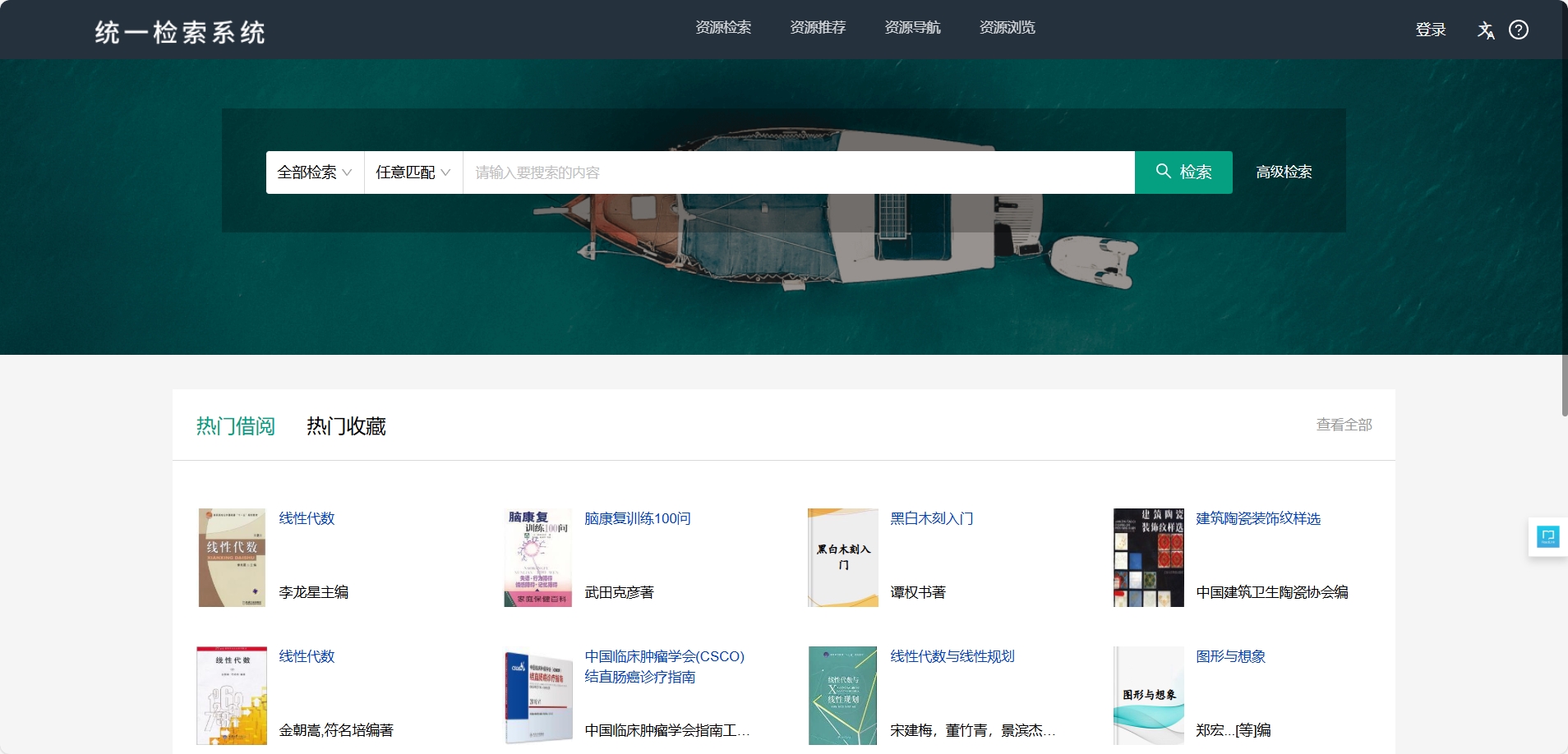Image resolution: width=1568 pixels, height=754 pixels.
Task: Click the 建筑陶瓷装饰纹样选 book cover
Action: pyautogui.click(x=1148, y=558)
